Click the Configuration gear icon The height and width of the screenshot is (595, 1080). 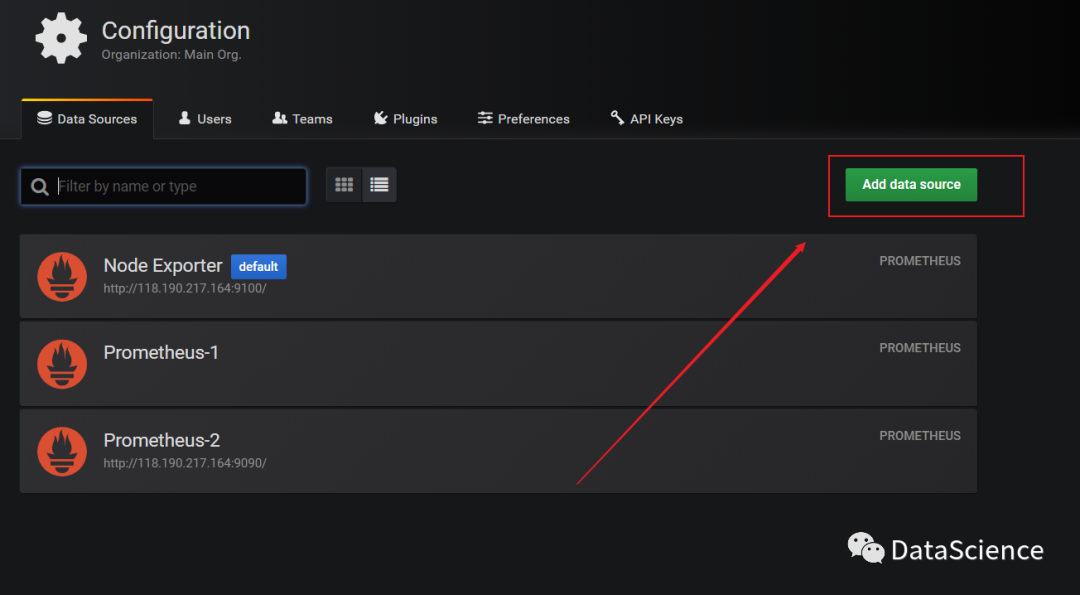(x=61, y=39)
